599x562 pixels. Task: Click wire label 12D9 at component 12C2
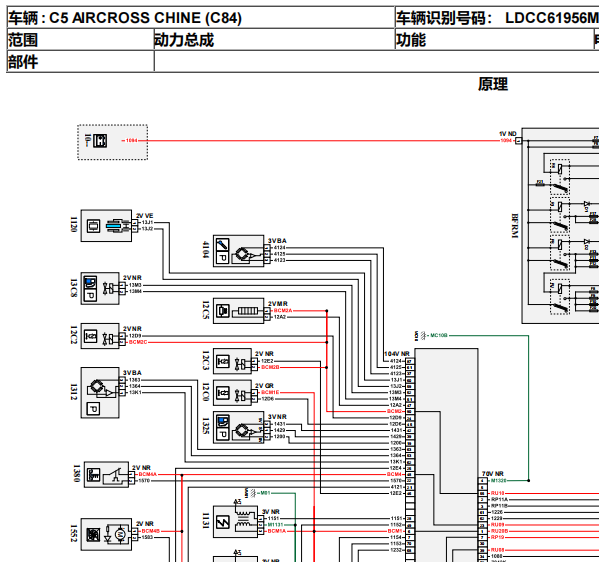(x=135, y=336)
